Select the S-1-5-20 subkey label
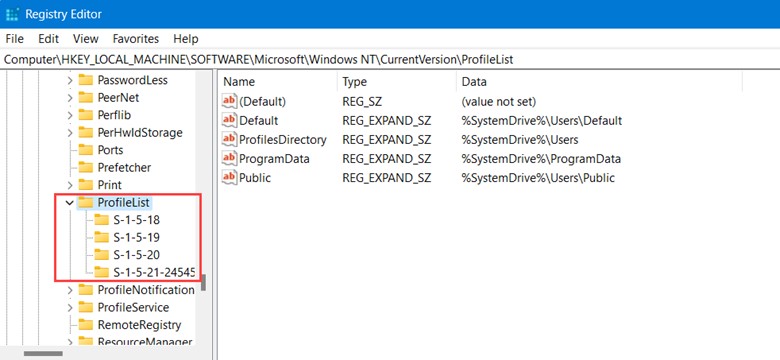Viewport: 780px width, 360px height. (x=136, y=255)
